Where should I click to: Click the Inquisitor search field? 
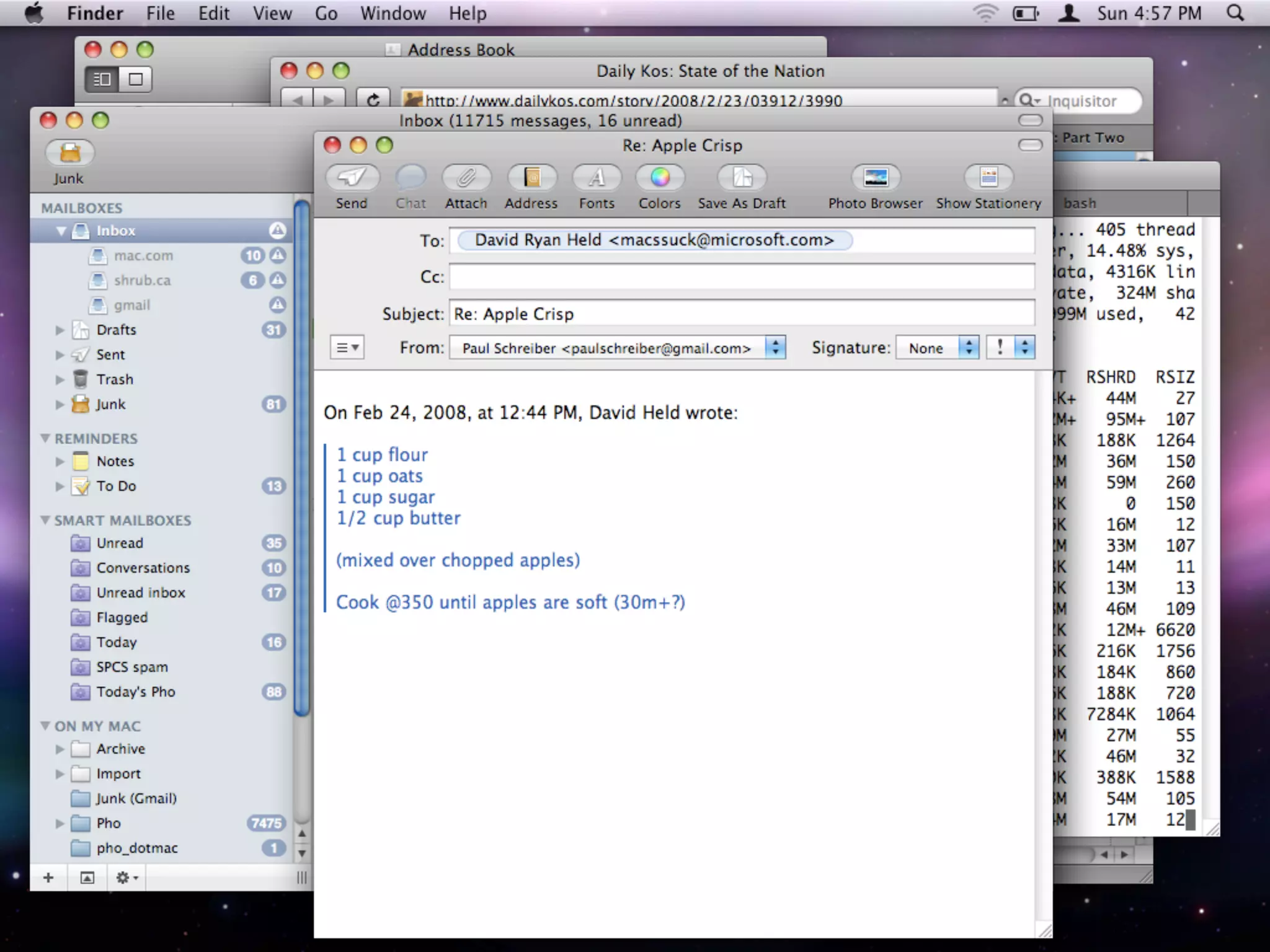pos(1079,100)
